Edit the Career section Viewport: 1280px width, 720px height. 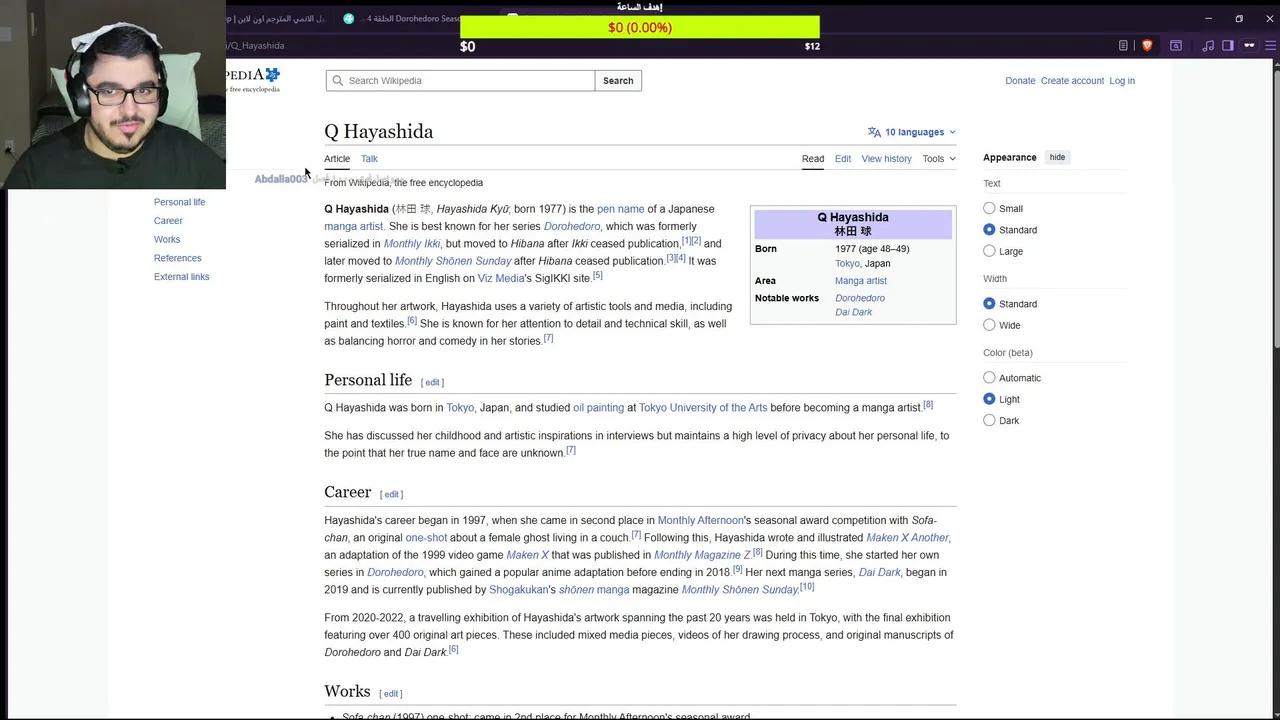click(x=391, y=494)
